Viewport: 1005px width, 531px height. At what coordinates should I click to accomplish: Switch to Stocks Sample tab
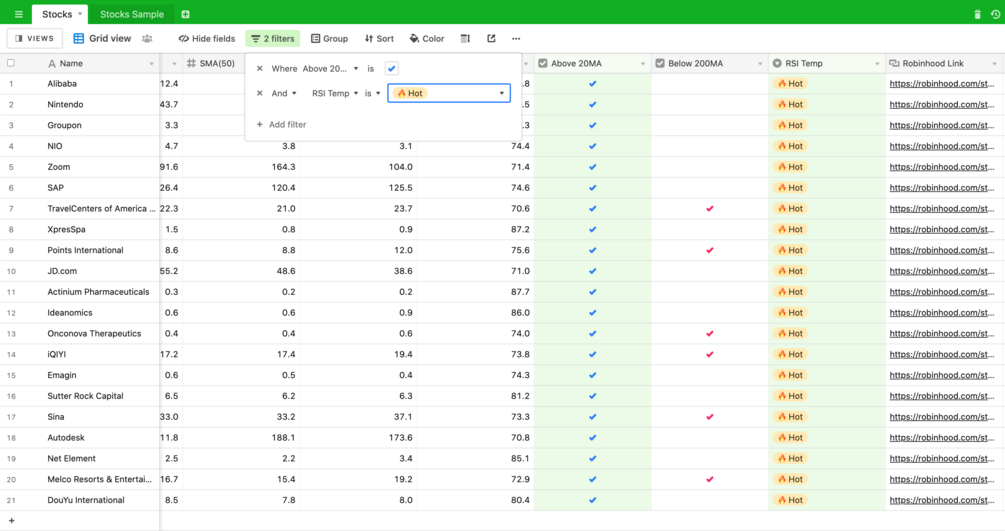(x=132, y=14)
